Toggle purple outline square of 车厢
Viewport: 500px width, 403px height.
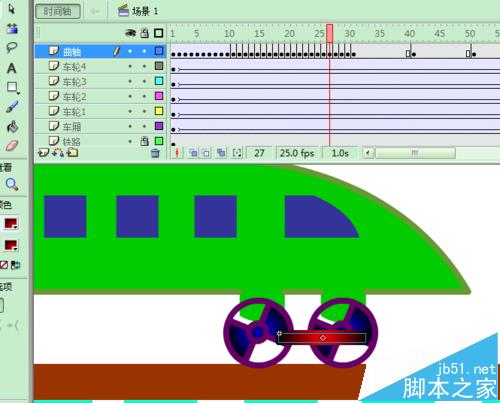159,126
